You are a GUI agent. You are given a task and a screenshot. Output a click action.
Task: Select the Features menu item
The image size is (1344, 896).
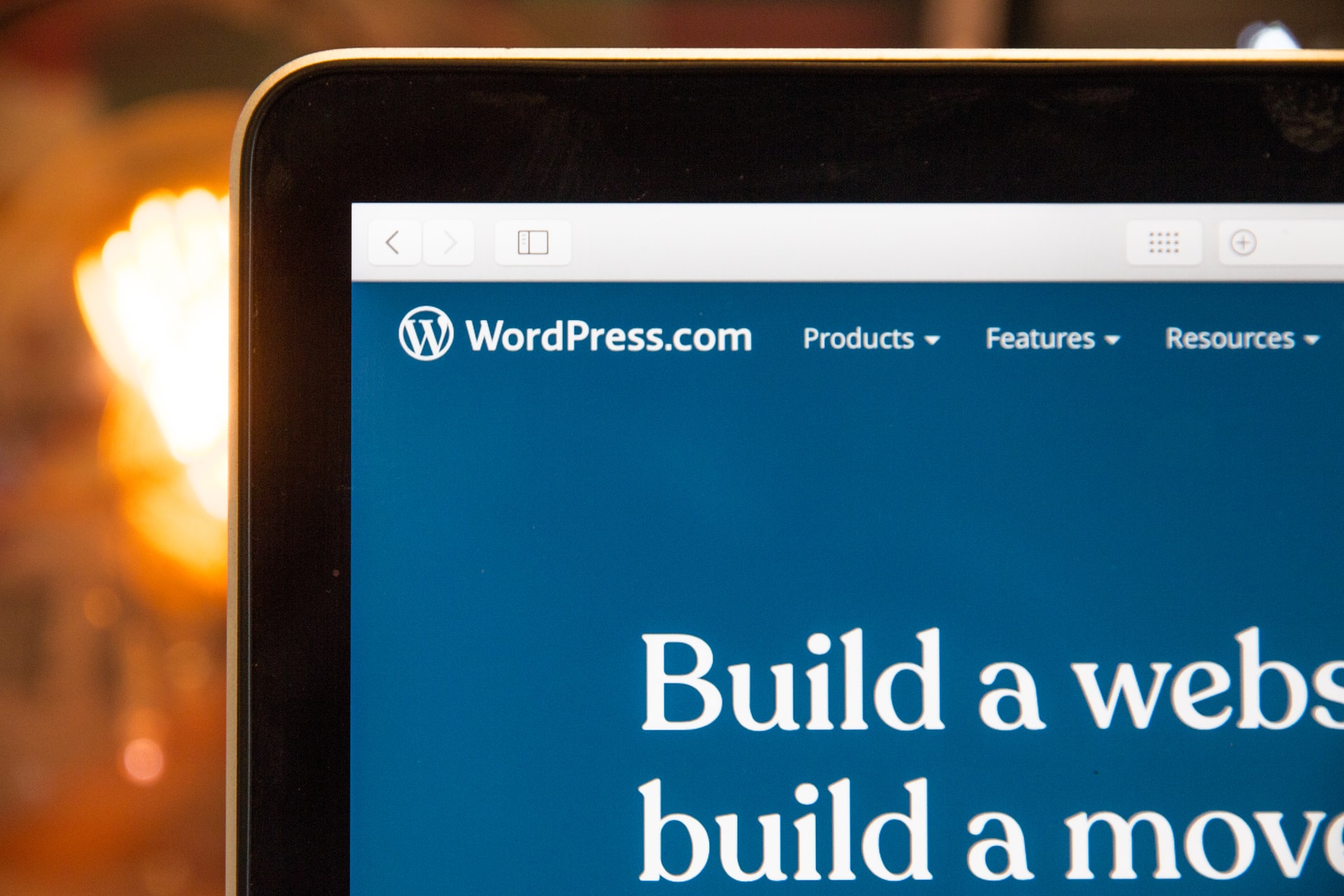pos(1010,348)
